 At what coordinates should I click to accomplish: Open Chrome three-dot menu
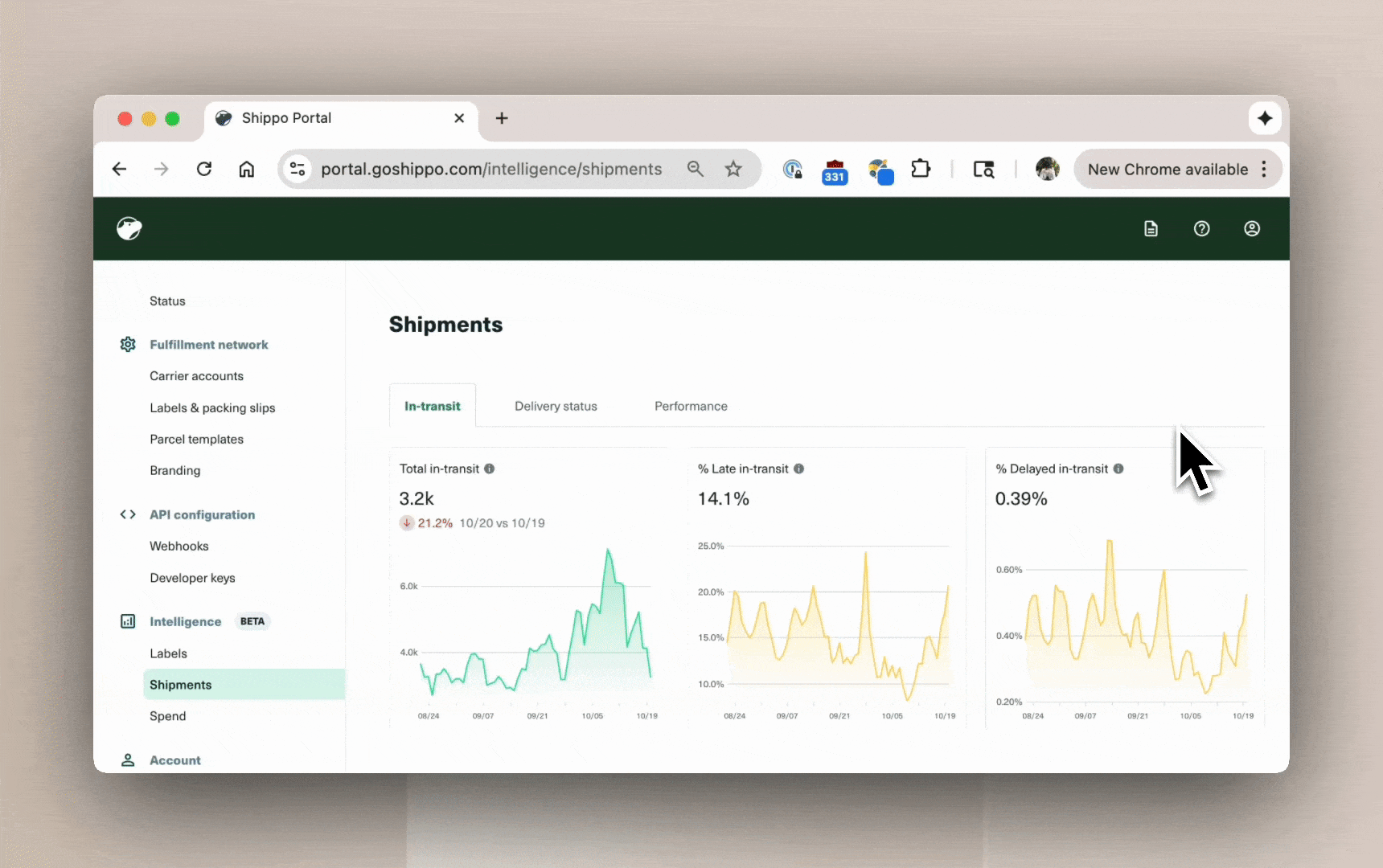pyautogui.click(x=1264, y=169)
